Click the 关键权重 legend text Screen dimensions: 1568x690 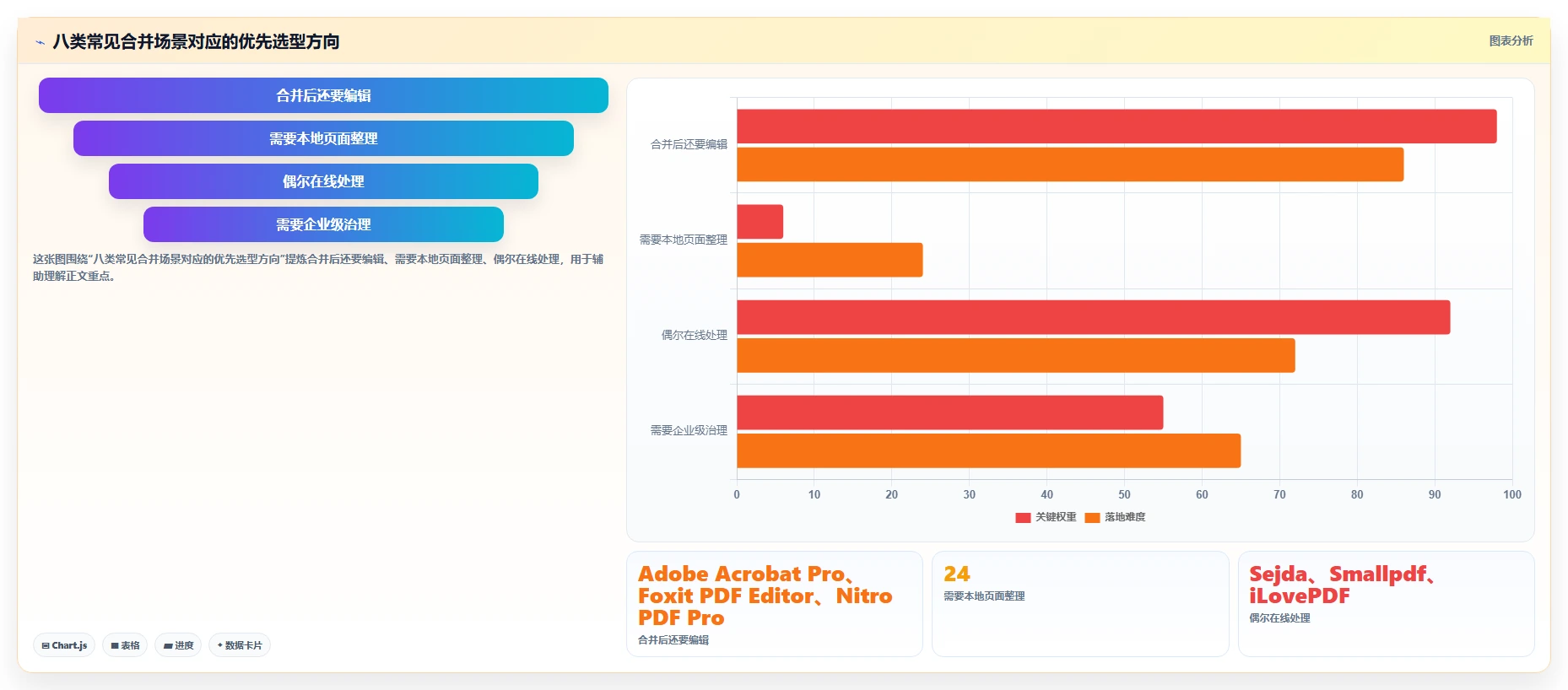coord(1056,517)
